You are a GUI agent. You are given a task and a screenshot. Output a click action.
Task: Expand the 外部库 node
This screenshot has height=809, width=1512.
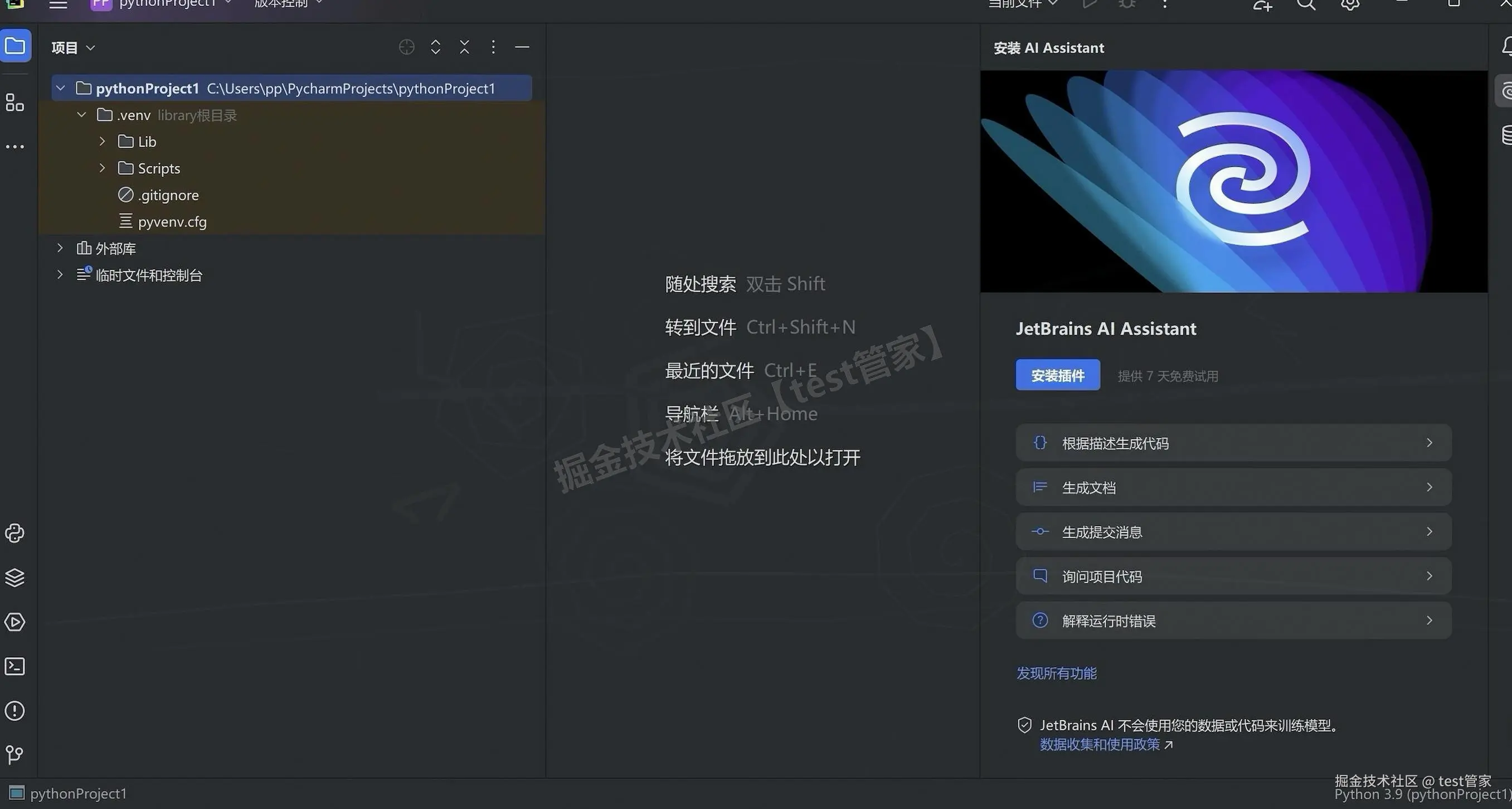click(59, 248)
